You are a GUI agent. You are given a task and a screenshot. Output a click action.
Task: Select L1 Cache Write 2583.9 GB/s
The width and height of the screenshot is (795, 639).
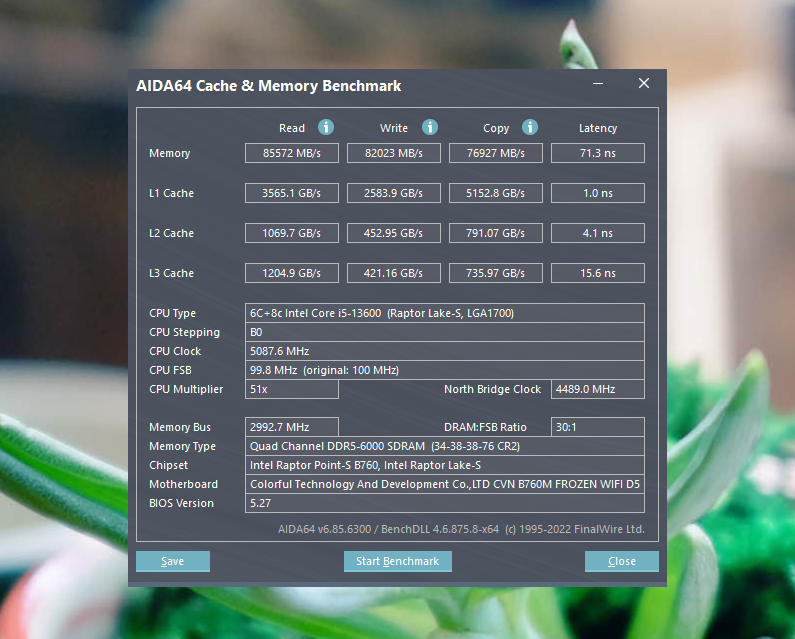(x=393, y=193)
